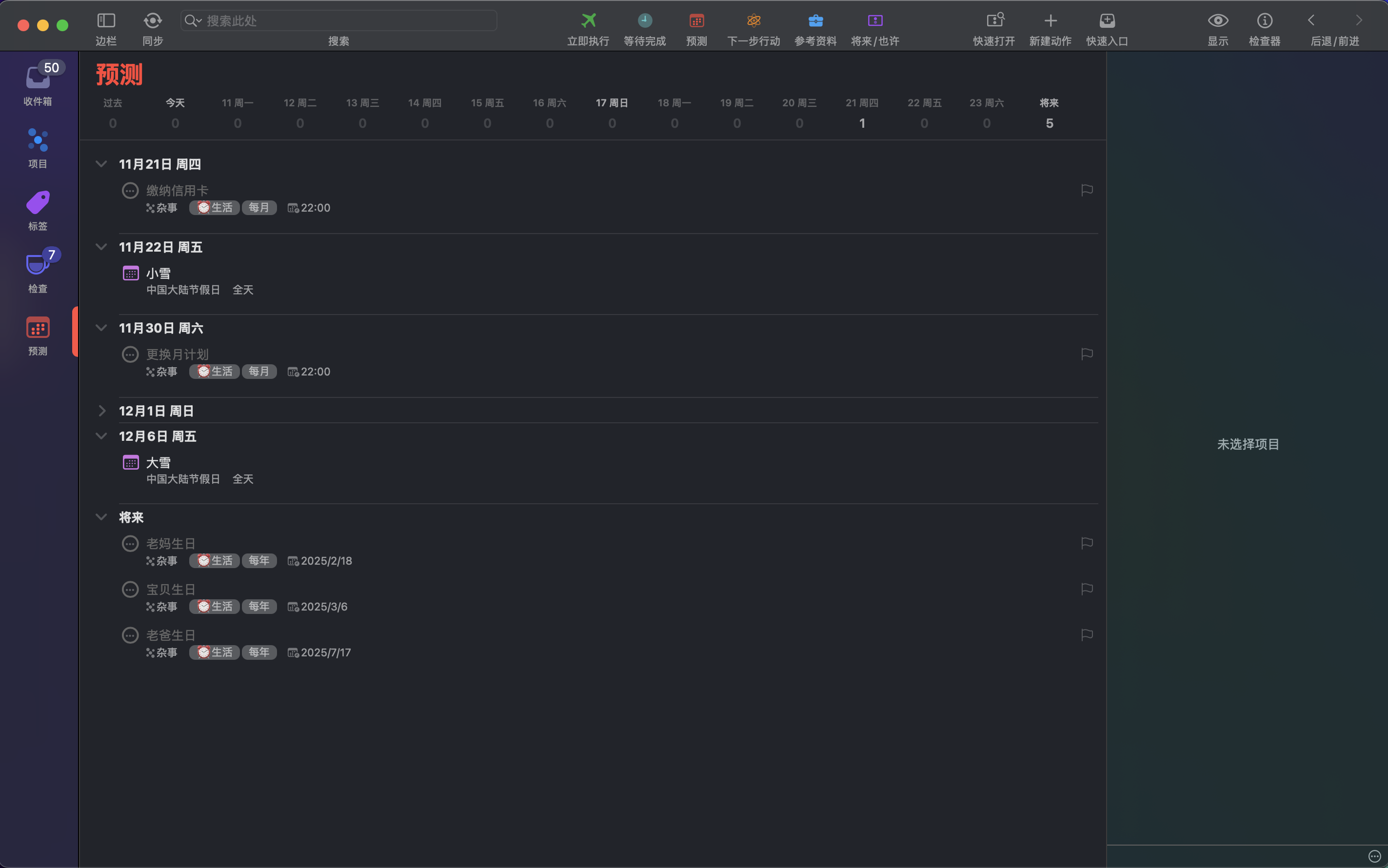The height and width of the screenshot is (868, 1388).
Task: Open the 收件箱 inbox in sidebar
Action: point(38,84)
